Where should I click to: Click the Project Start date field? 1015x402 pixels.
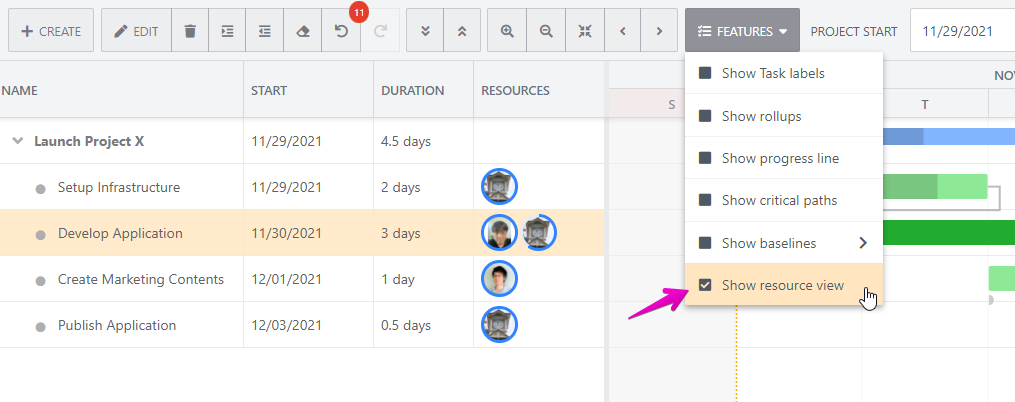pyautogui.click(x=960, y=31)
